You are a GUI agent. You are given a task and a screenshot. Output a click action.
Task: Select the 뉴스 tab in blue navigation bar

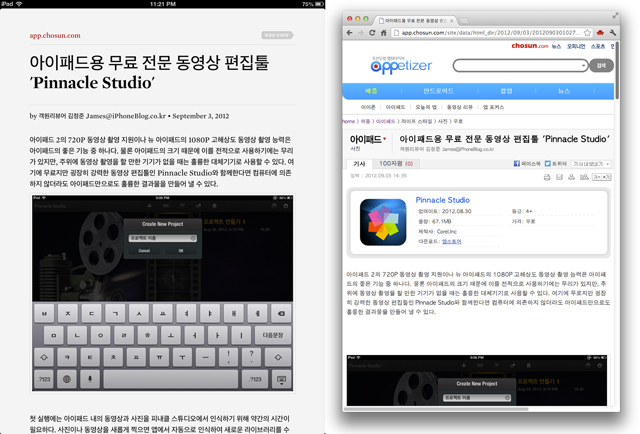pos(564,91)
